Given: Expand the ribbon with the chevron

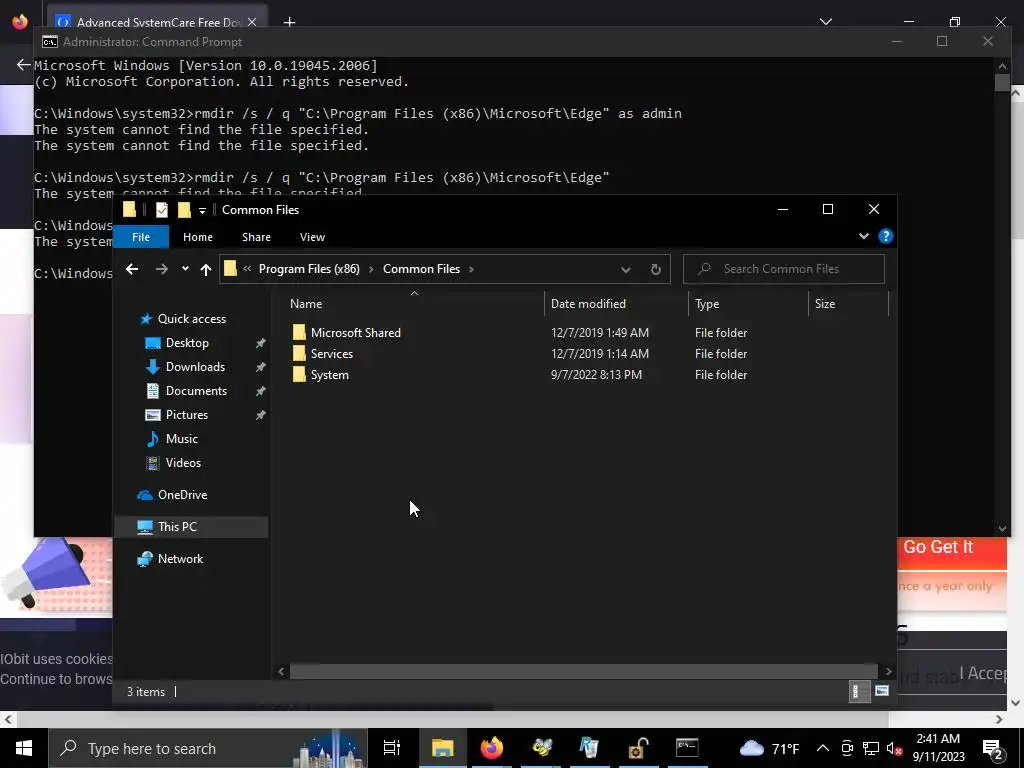Looking at the screenshot, I should (x=863, y=236).
